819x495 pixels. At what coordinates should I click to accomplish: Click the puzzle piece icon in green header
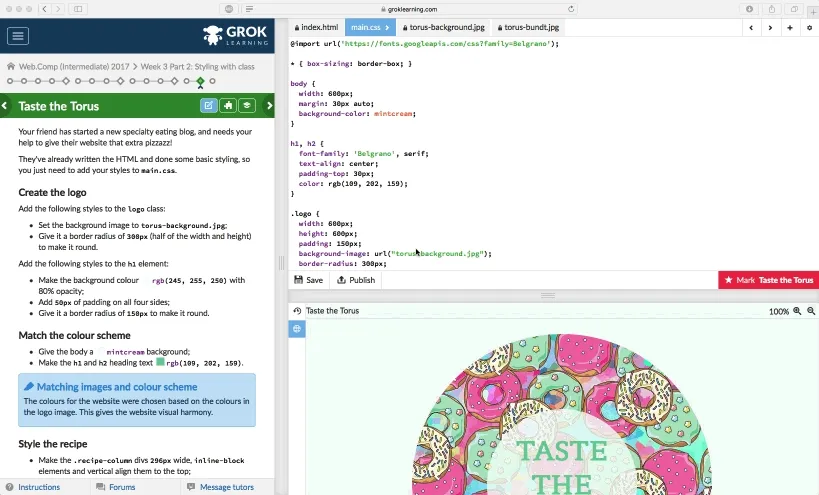(x=228, y=105)
